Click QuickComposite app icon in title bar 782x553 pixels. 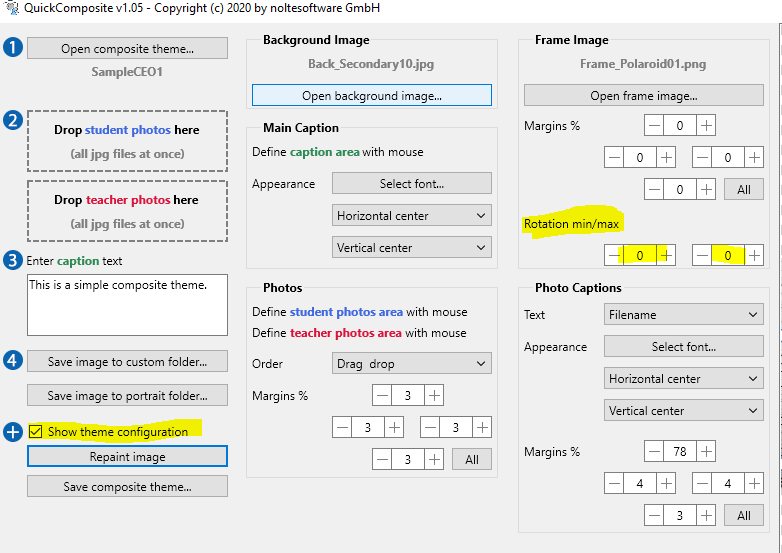10,8
